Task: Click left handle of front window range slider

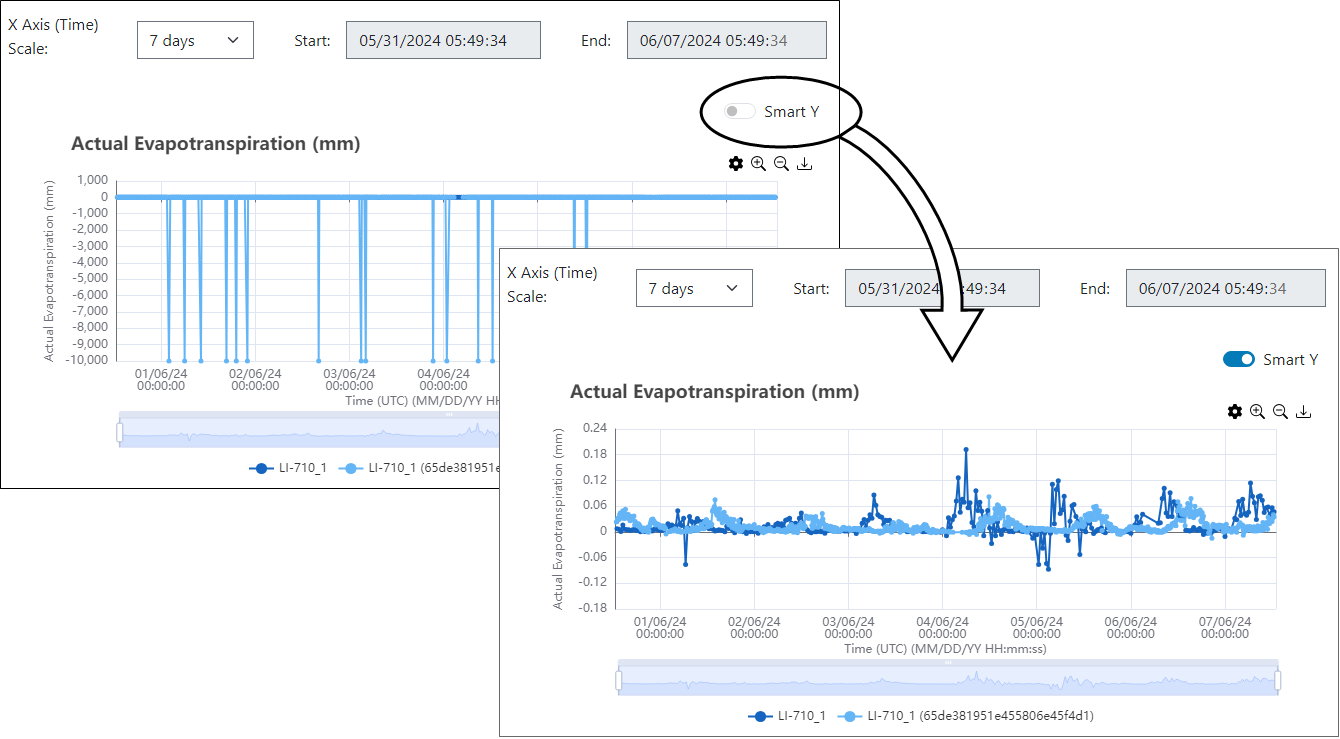Action: pyautogui.click(x=618, y=681)
